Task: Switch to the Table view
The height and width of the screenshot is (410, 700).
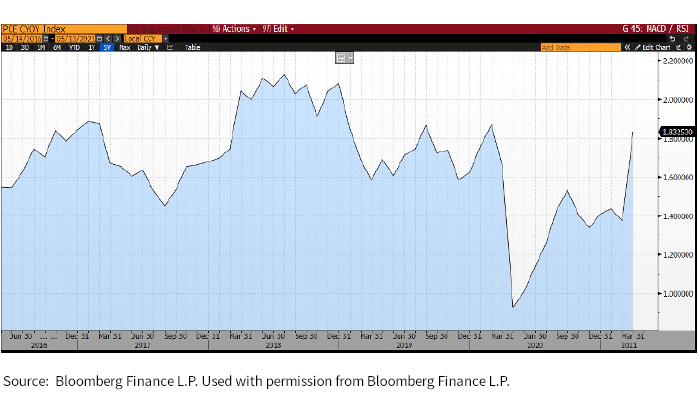Action: (x=192, y=47)
